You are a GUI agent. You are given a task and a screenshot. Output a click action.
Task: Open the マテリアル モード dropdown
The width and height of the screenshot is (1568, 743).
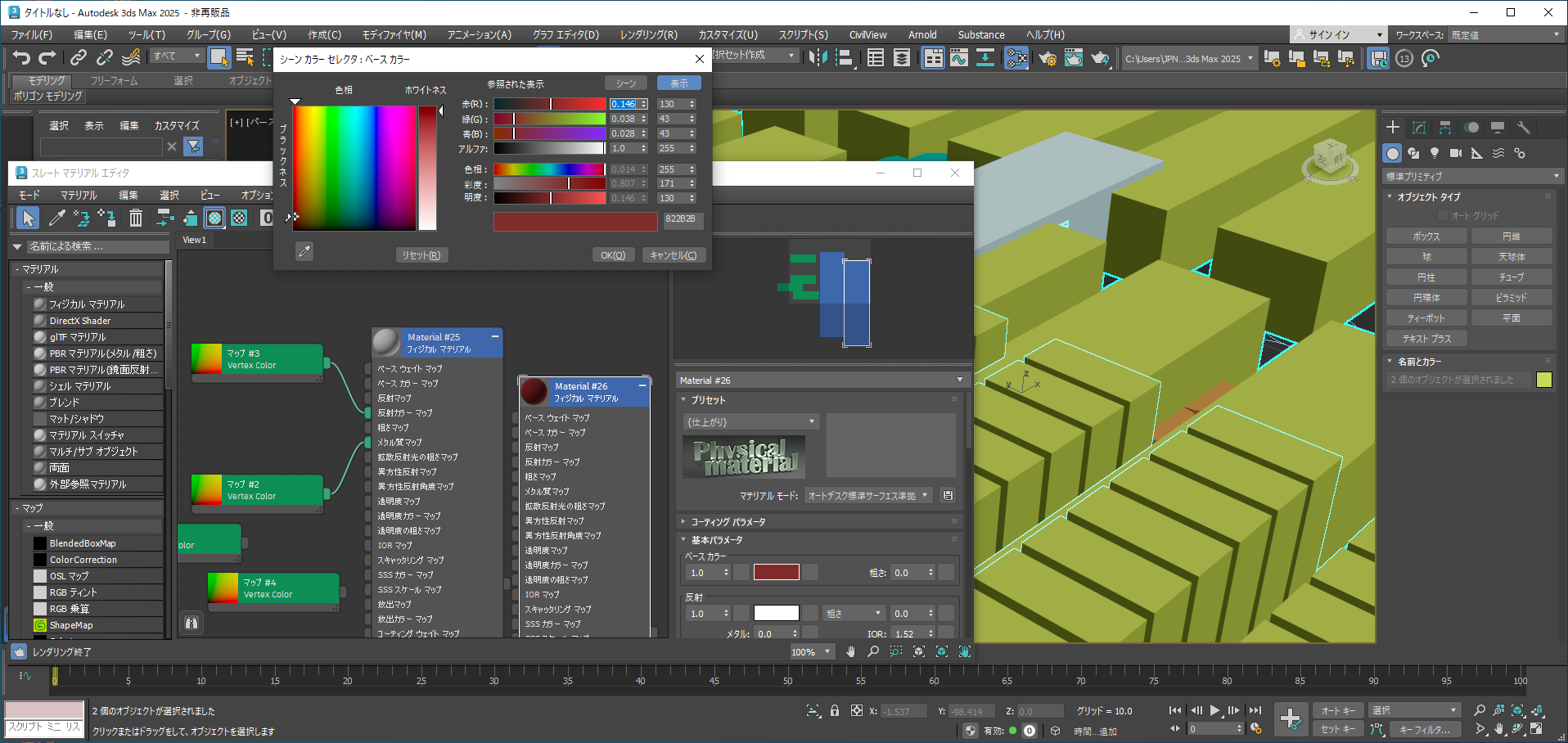[x=868, y=495]
